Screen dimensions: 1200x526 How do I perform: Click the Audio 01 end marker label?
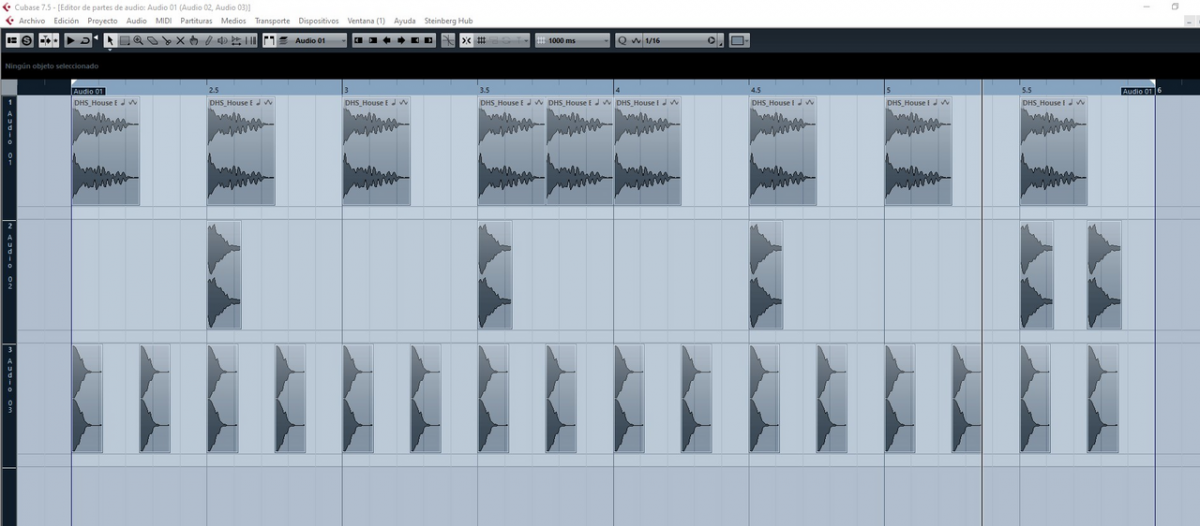tap(1137, 91)
